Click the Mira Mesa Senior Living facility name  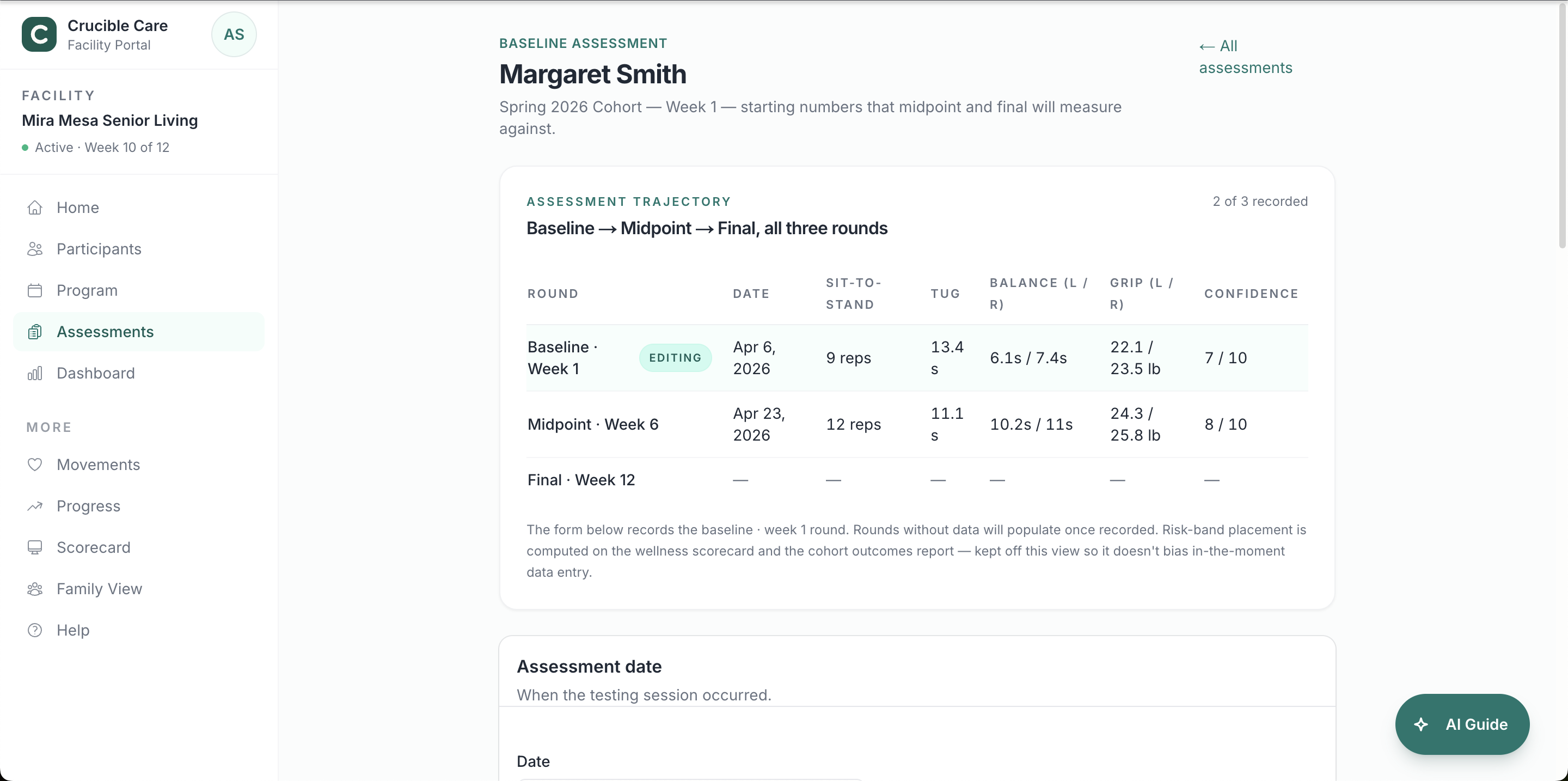point(109,120)
